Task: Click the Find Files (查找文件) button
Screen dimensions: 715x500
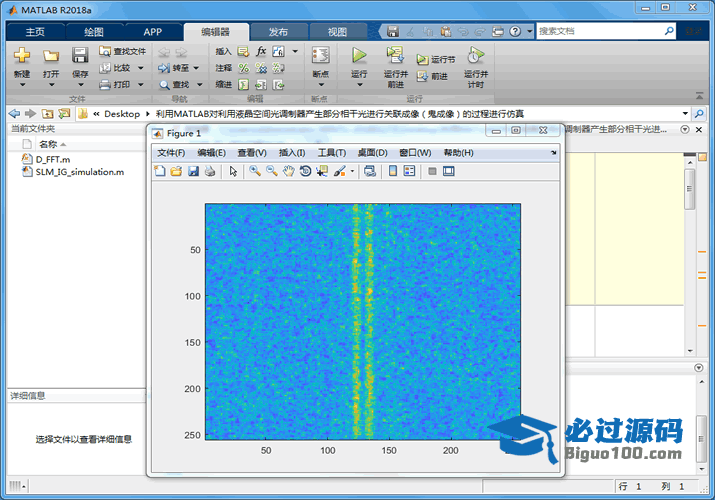Action: 122,51
